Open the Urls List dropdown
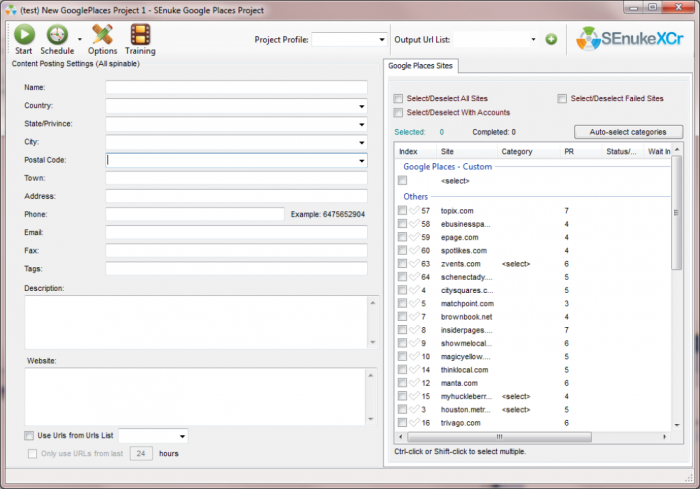The height and width of the screenshot is (489, 700). pyautogui.click(x=182, y=436)
